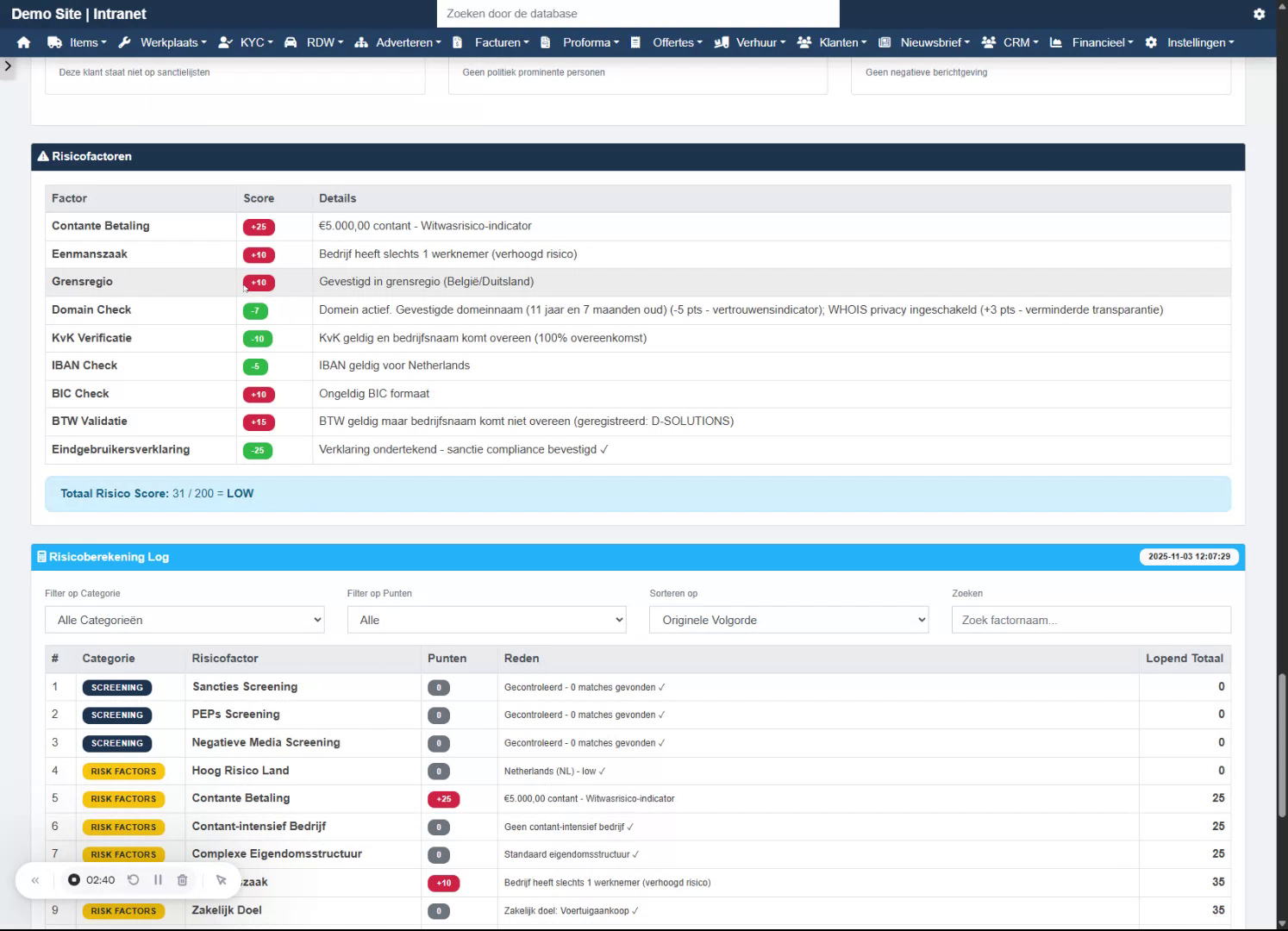The height and width of the screenshot is (931, 1288).
Task: Open the Verhuur dropdown menu
Action: (x=760, y=42)
